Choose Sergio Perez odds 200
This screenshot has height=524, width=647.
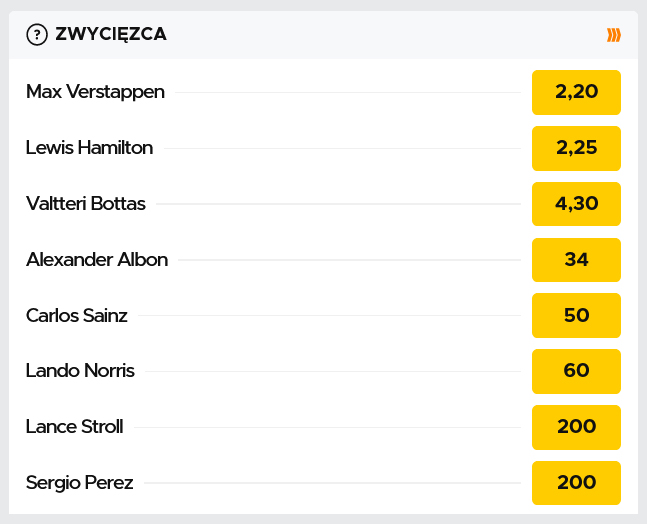576,483
